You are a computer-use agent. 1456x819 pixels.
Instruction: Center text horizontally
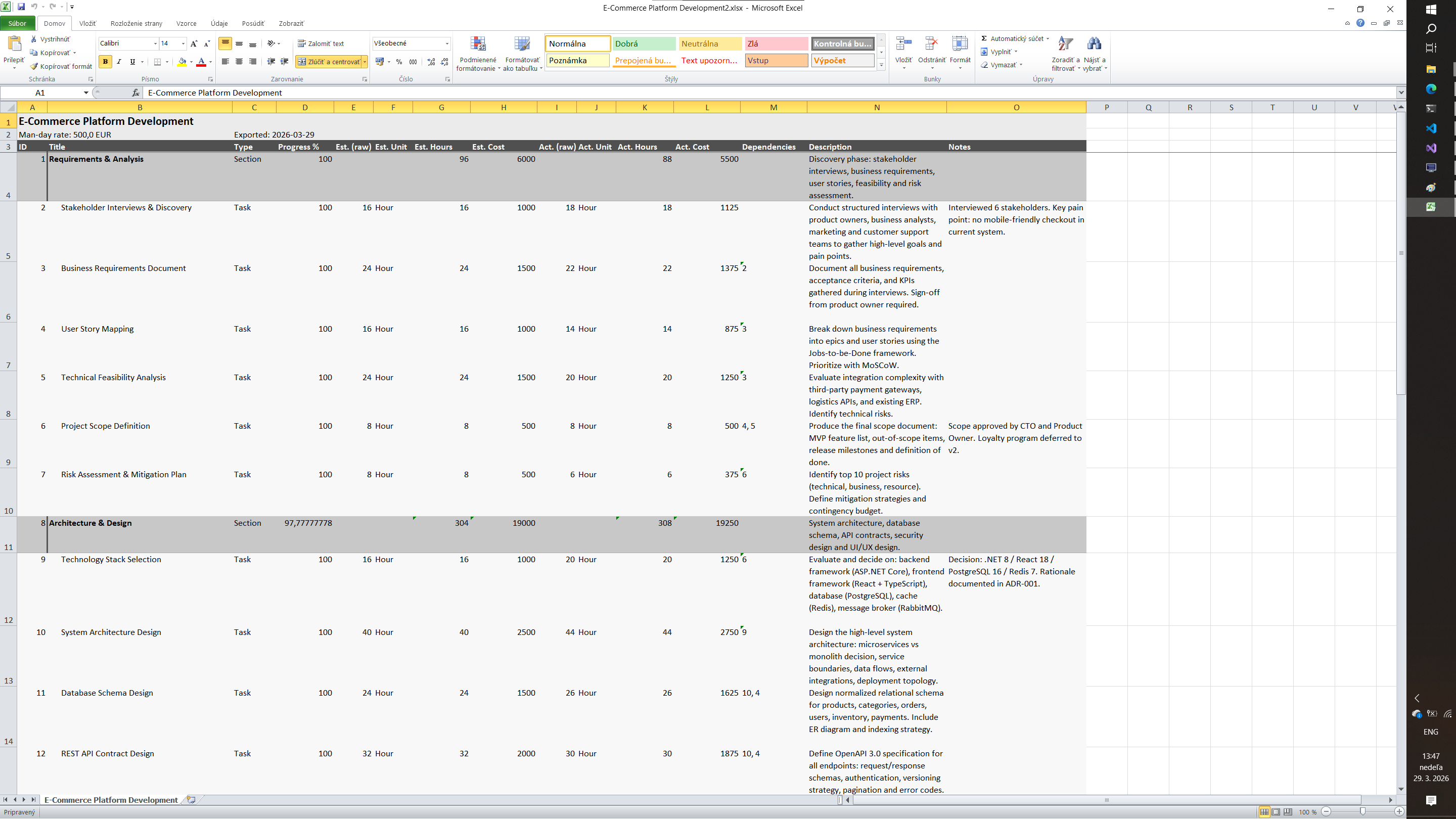tap(239, 62)
